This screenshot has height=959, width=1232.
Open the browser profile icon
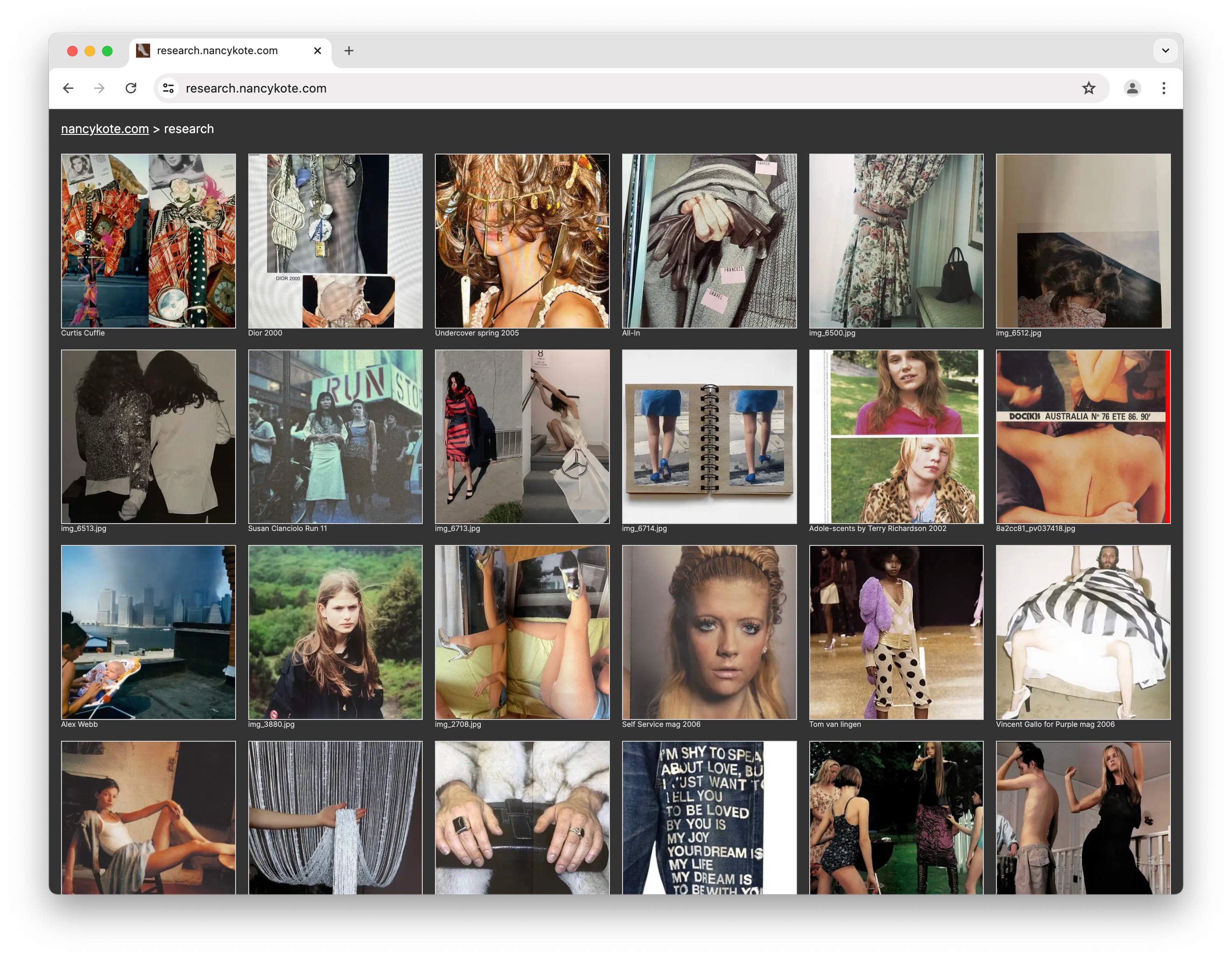pyautogui.click(x=1132, y=88)
